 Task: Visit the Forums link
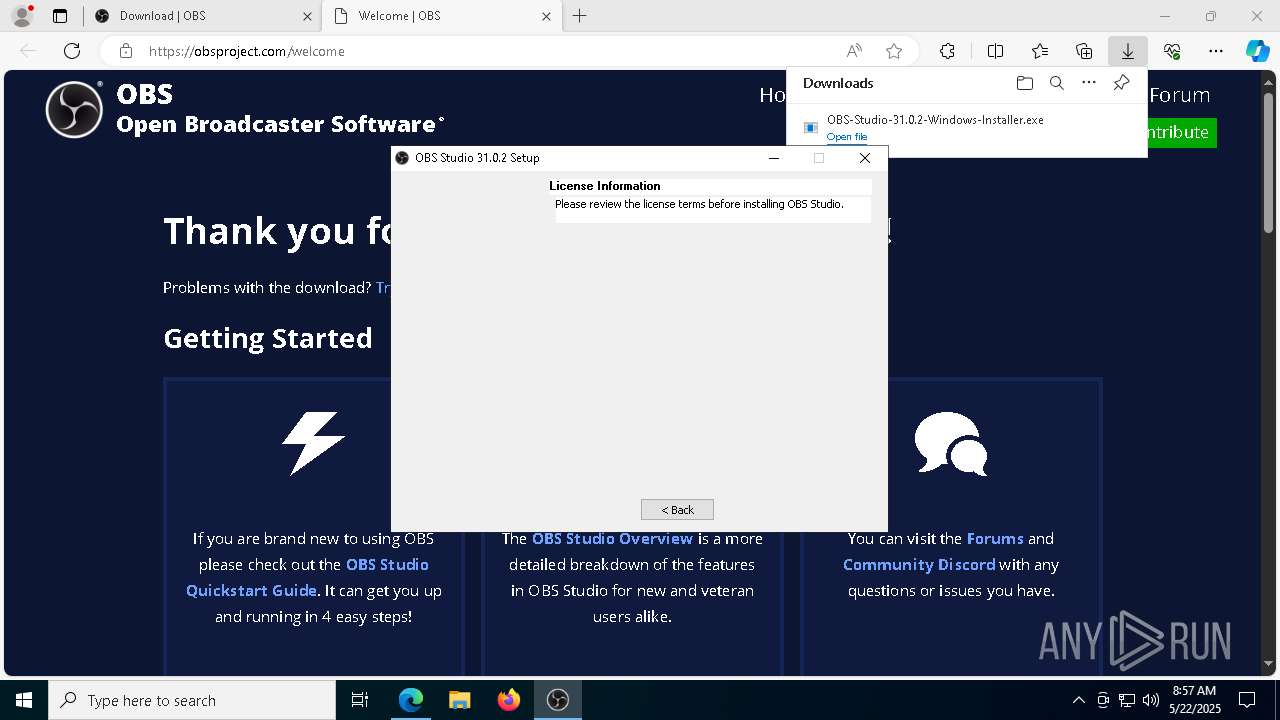tap(995, 538)
